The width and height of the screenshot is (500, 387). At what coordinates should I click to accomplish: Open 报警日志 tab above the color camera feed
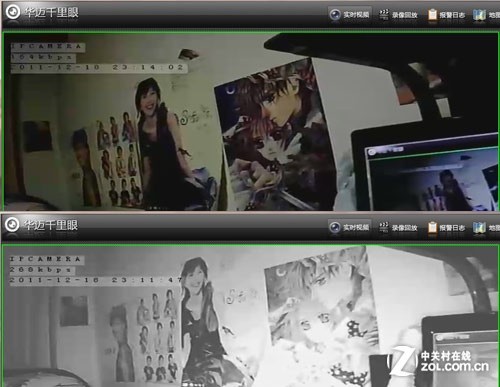click(446, 15)
